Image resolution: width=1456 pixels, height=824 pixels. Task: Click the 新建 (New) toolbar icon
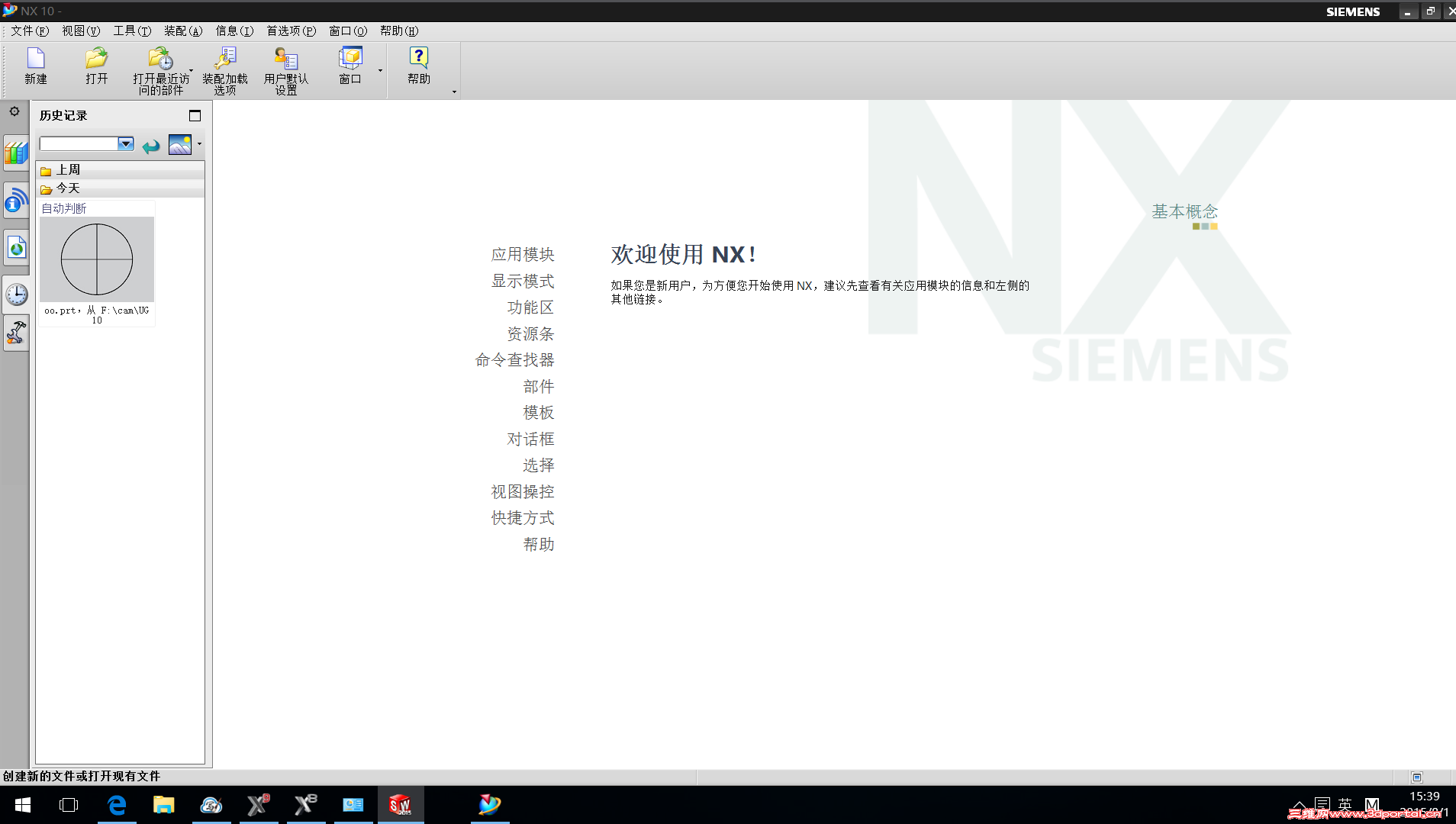coord(36,59)
